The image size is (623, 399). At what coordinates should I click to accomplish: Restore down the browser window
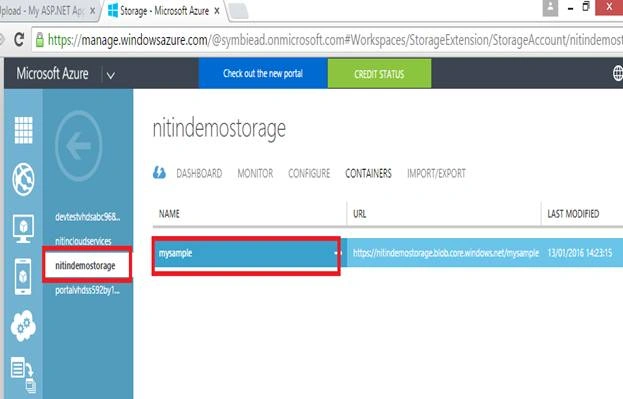click(586, 7)
